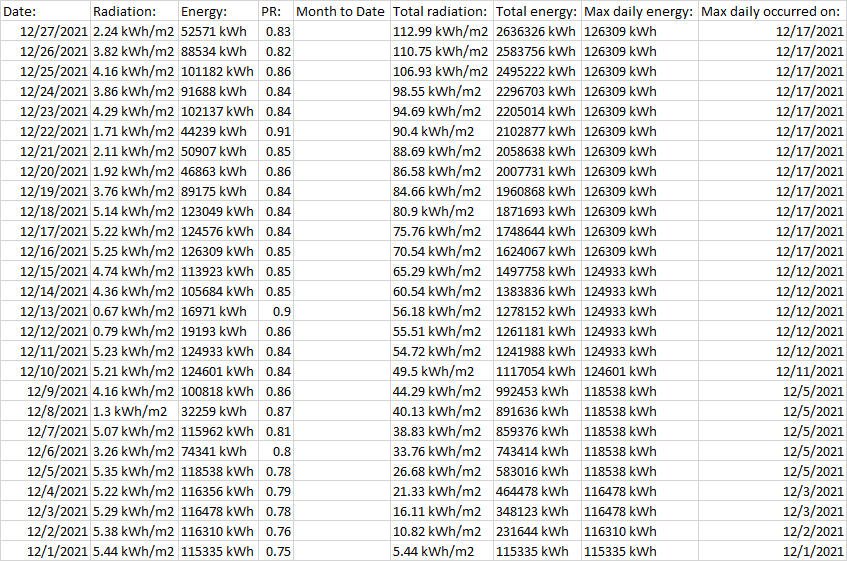Click energy cell 52571 kWh
The image size is (847, 561).
(218, 31)
